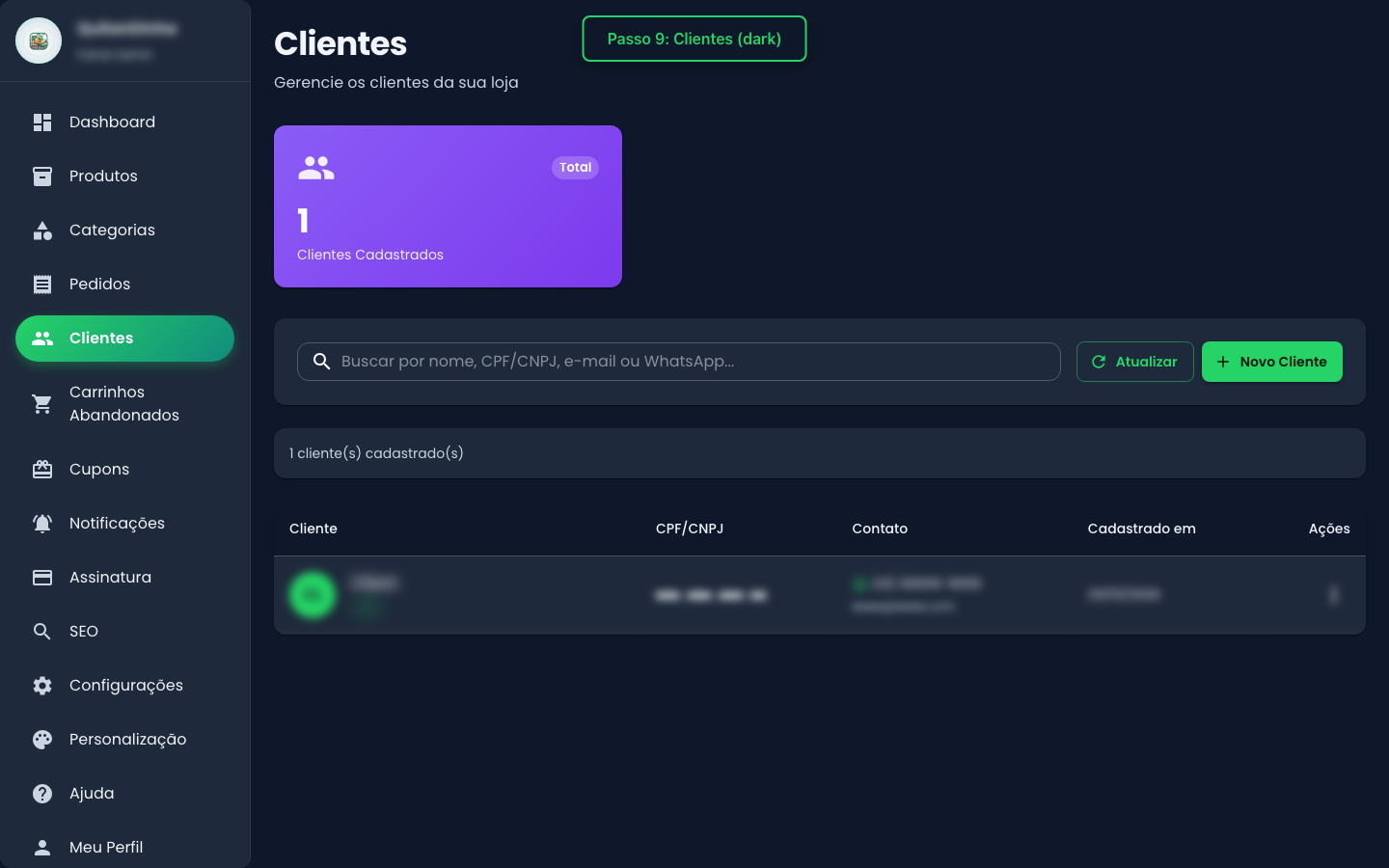Screen dimensions: 1389x868
Task: Open Configurações from the sidebar
Action: (125, 686)
